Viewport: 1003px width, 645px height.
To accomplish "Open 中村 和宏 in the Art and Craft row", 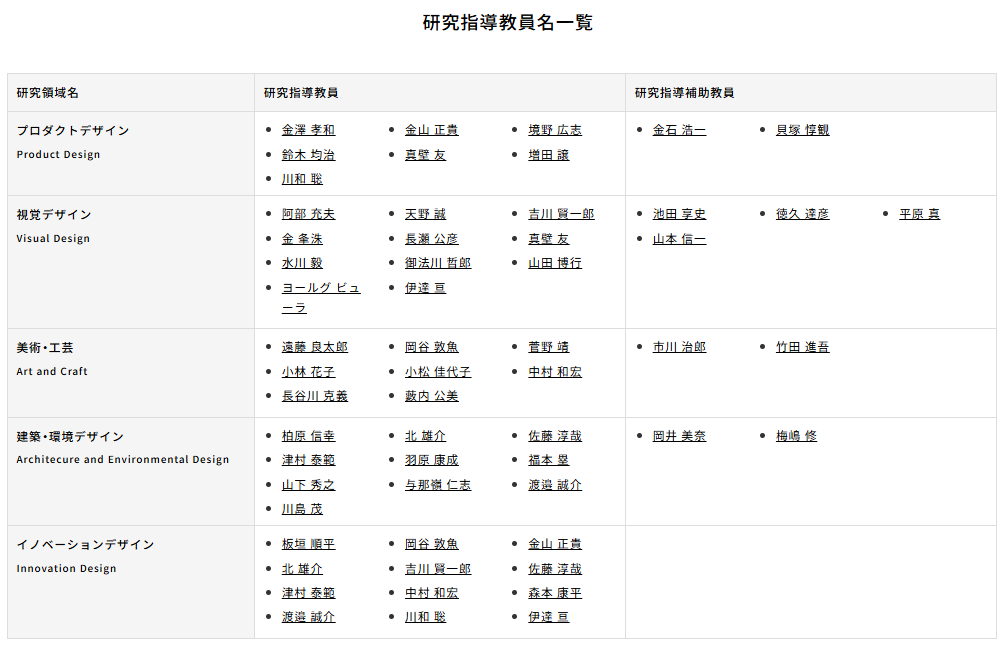I will (x=555, y=372).
